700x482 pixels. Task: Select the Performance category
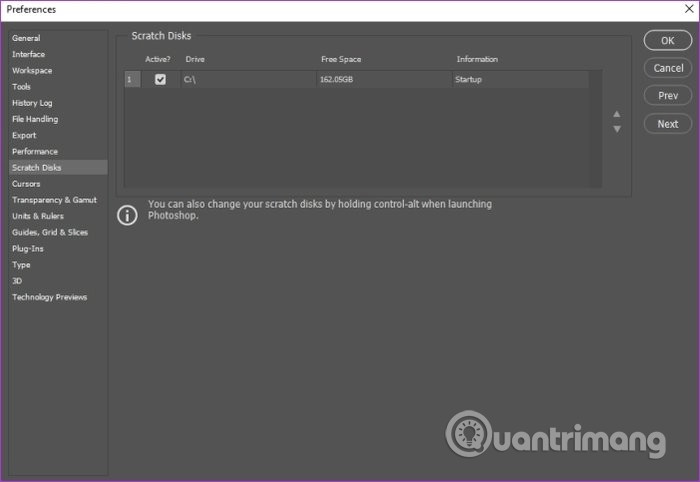pyautogui.click(x=35, y=151)
